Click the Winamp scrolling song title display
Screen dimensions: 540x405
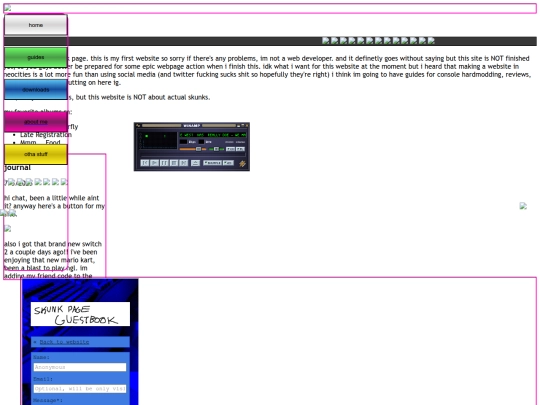click(212, 135)
